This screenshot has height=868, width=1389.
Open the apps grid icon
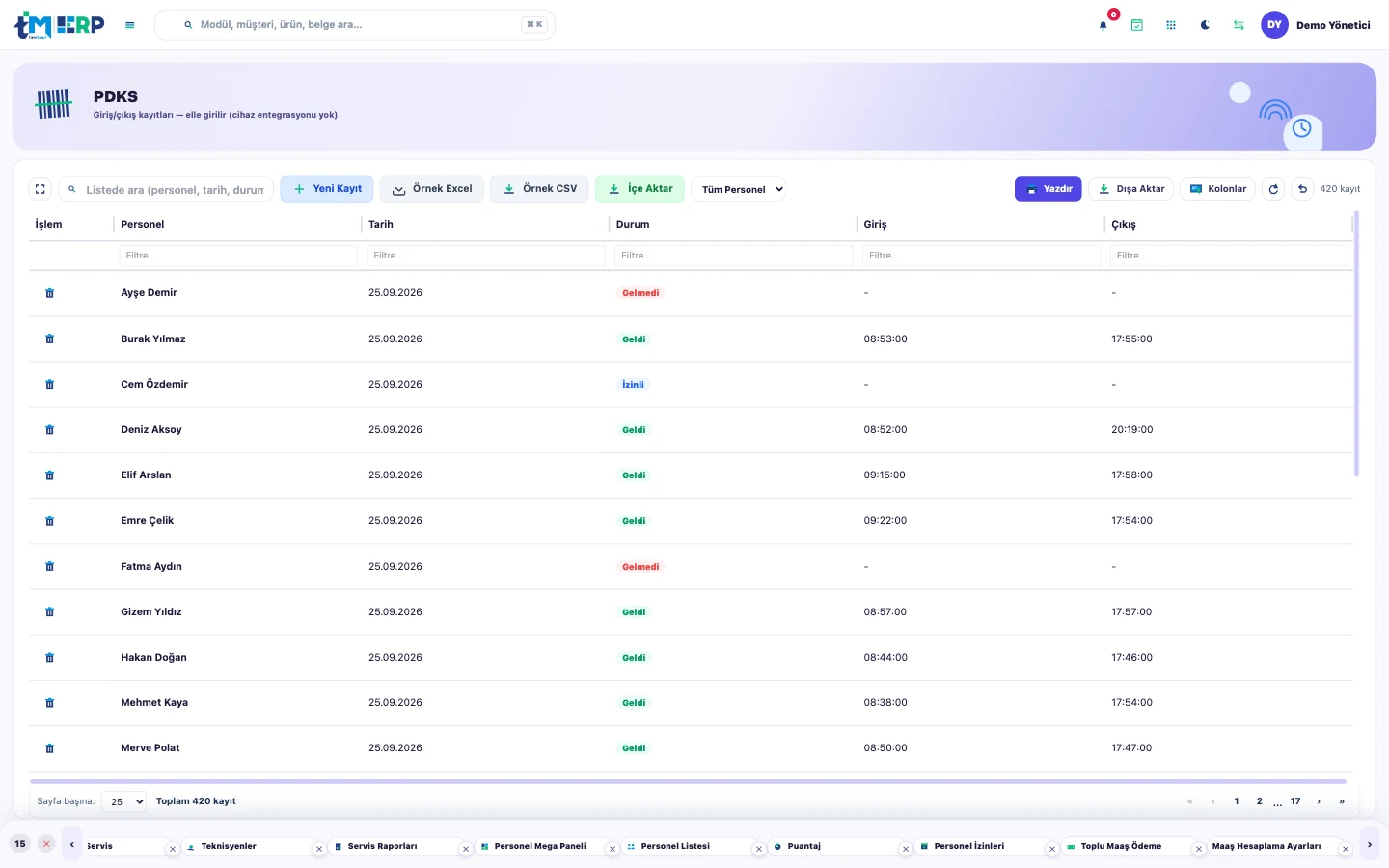click(x=1171, y=25)
